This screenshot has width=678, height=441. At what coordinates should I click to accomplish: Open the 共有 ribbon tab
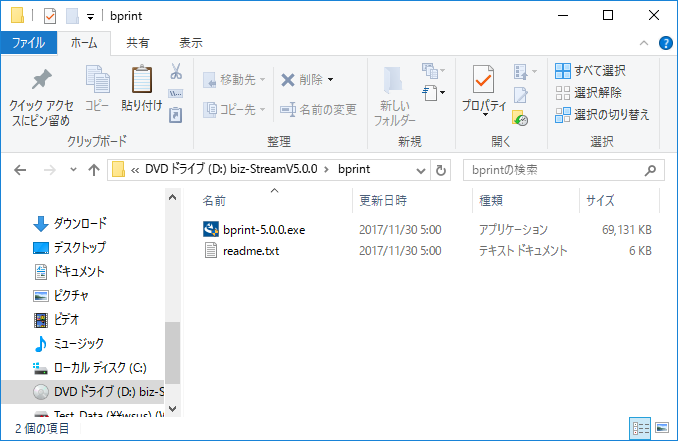[x=138, y=43]
